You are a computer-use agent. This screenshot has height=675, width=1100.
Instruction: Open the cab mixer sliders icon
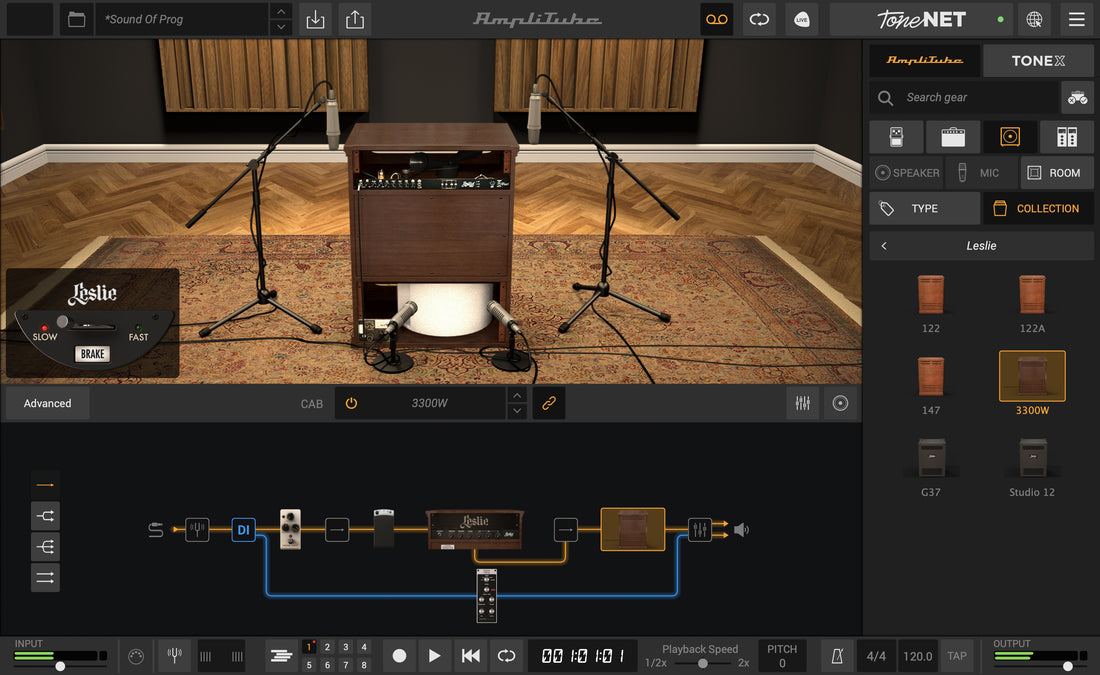click(803, 403)
